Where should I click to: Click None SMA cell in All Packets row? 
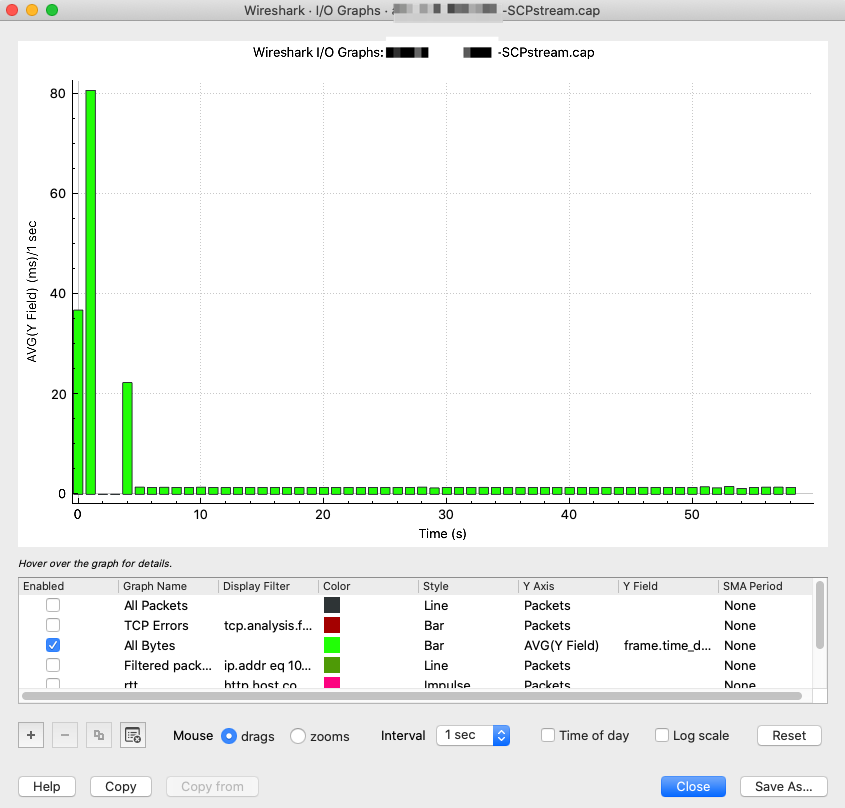740,605
